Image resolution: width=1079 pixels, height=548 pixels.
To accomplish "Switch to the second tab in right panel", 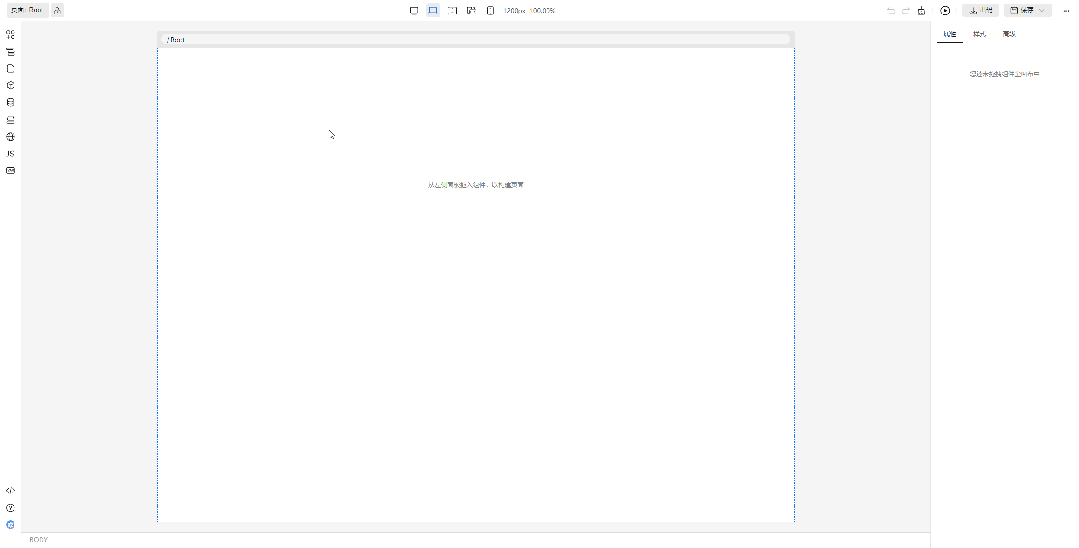I will pos(979,34).
